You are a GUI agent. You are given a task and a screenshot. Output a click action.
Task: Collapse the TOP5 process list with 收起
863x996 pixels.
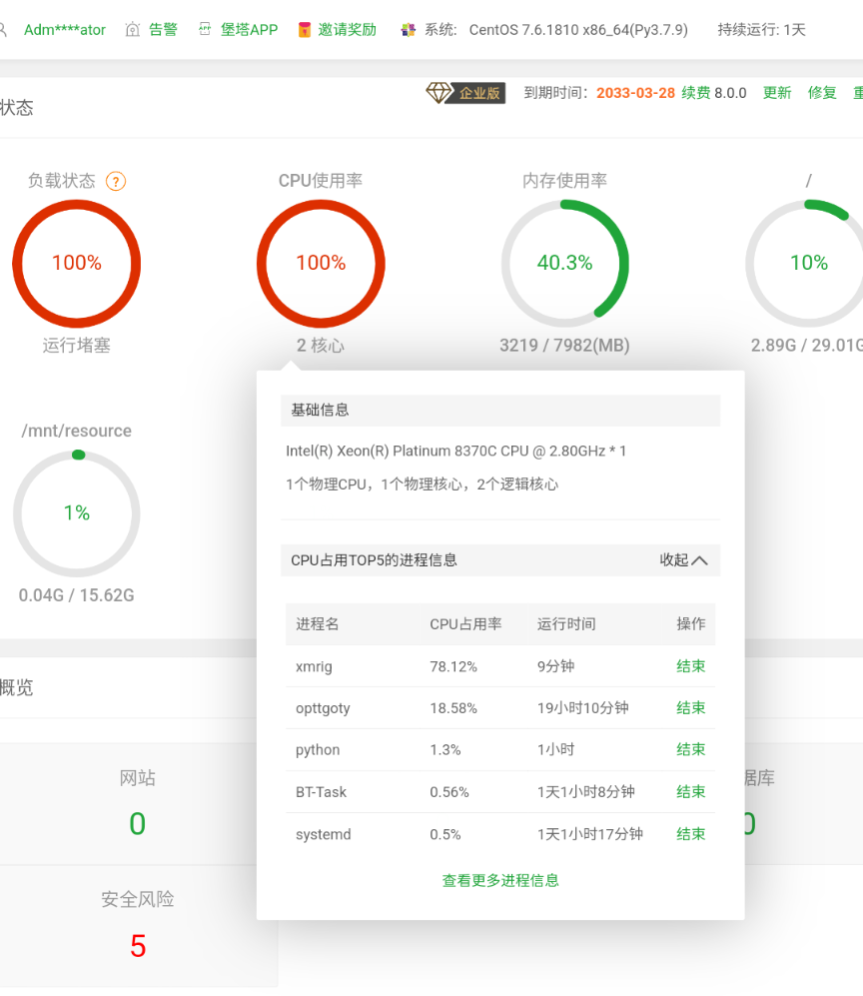tap(683, 560)
